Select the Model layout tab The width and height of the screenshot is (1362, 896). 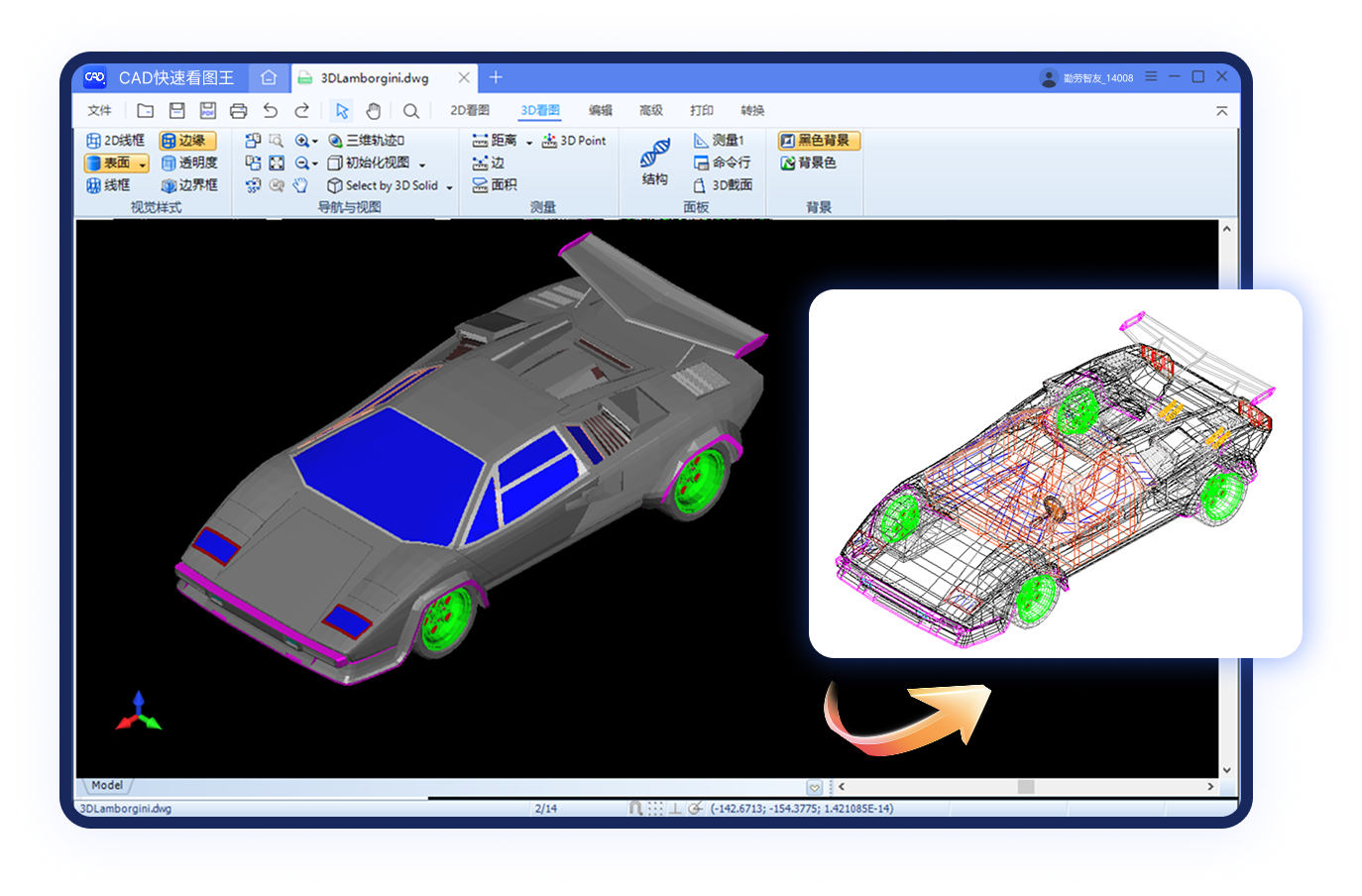(107, 785)
